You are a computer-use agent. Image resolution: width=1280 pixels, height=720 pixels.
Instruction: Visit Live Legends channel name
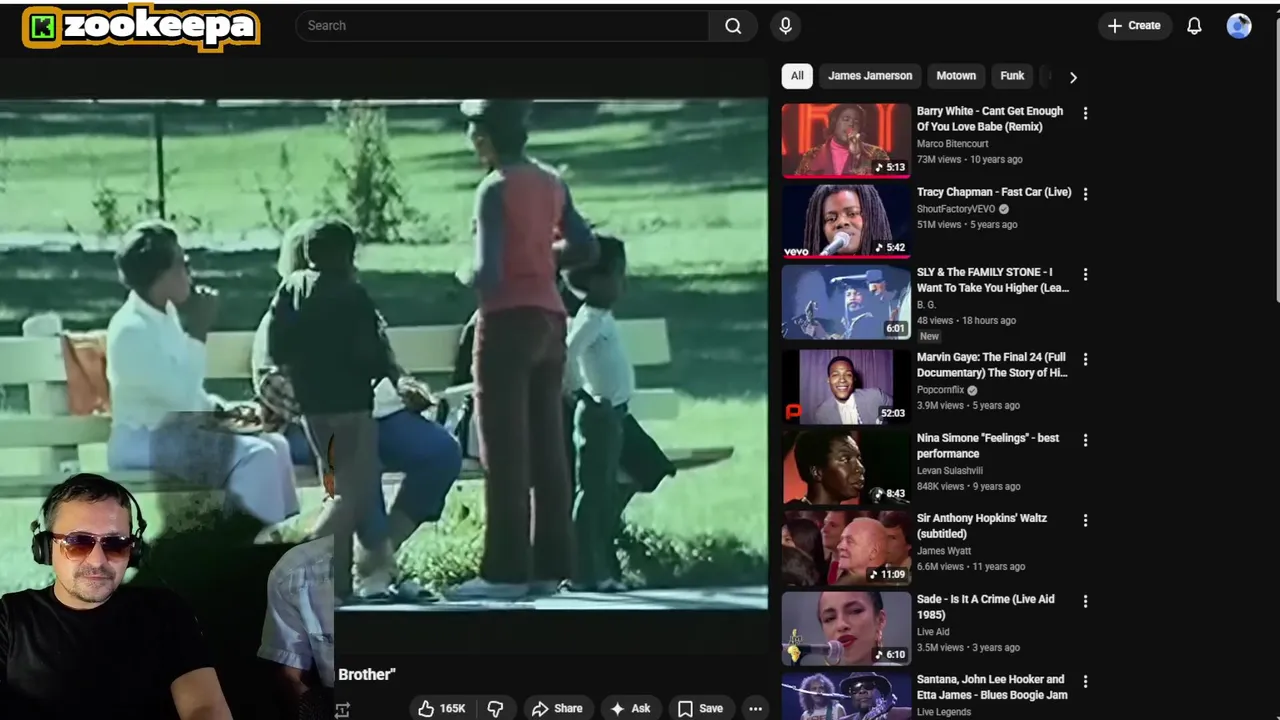(x=944, y=712)
